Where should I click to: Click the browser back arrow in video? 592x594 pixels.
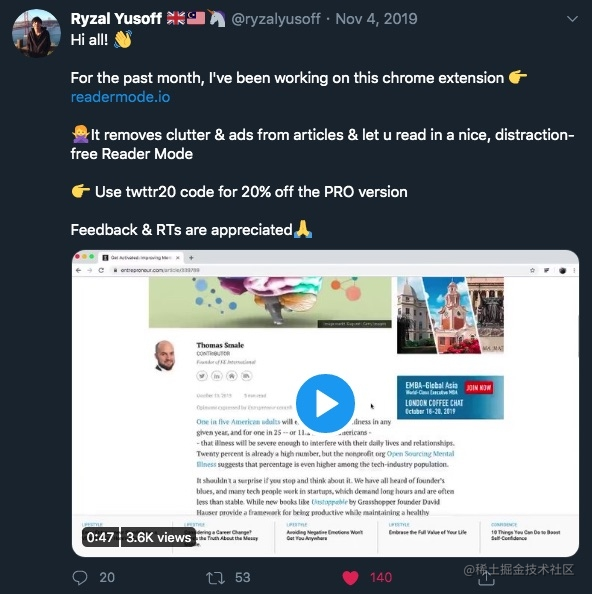pyautogui.click(x=78, y=270)
